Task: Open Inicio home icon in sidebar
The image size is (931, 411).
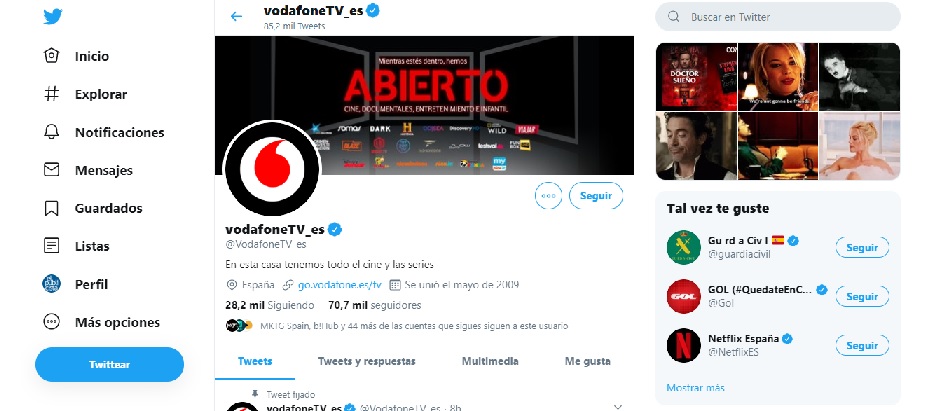Action: 52,56
